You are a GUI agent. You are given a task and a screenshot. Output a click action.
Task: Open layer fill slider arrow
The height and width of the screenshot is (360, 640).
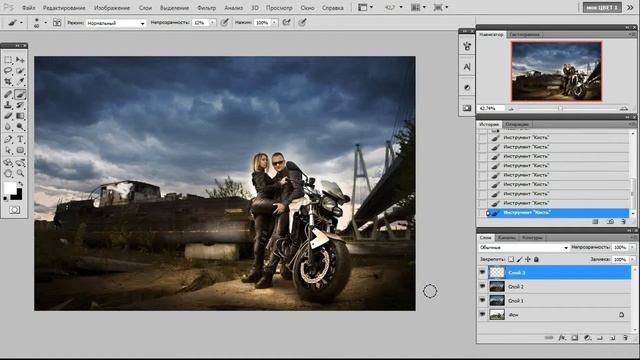632,259
